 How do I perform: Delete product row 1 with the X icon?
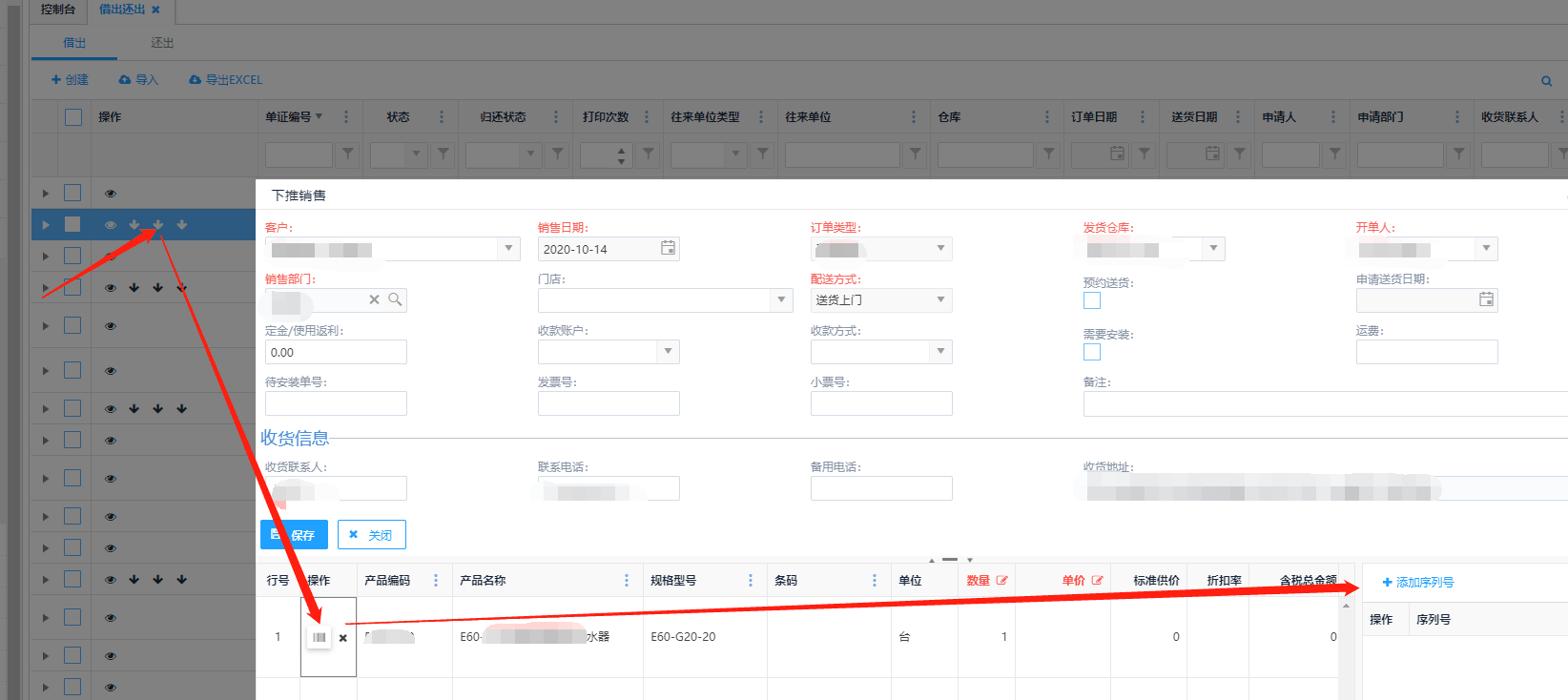(x=343, y=638)
